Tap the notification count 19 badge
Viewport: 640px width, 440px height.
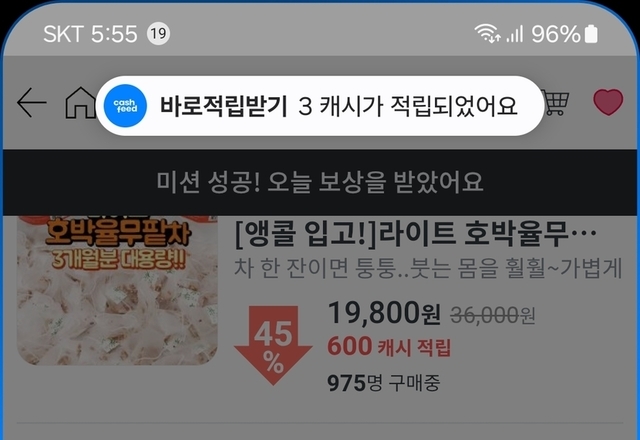click(x=158, y=33)
